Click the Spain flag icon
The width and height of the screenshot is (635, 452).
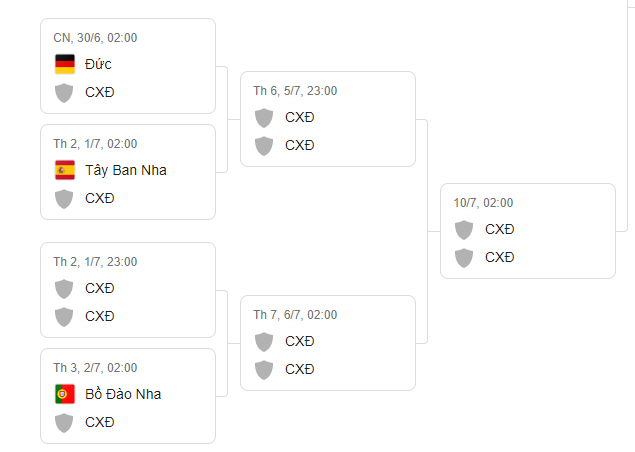[64, 170]
